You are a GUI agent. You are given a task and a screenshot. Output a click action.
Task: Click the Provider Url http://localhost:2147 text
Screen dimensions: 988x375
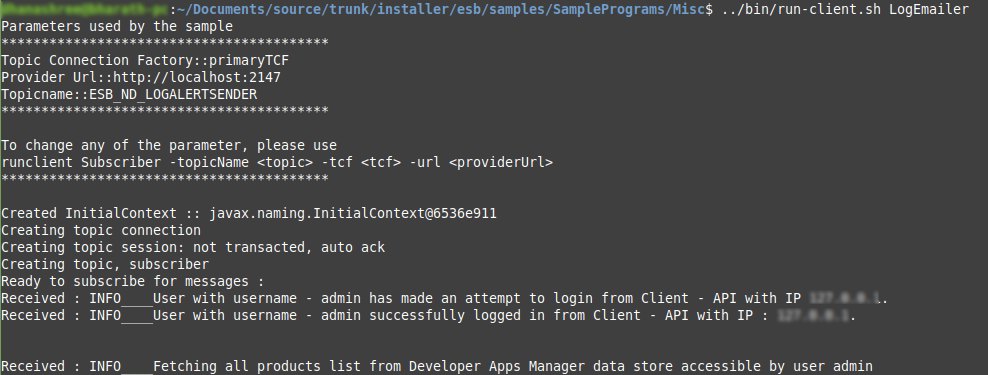[x=141, y=78]
